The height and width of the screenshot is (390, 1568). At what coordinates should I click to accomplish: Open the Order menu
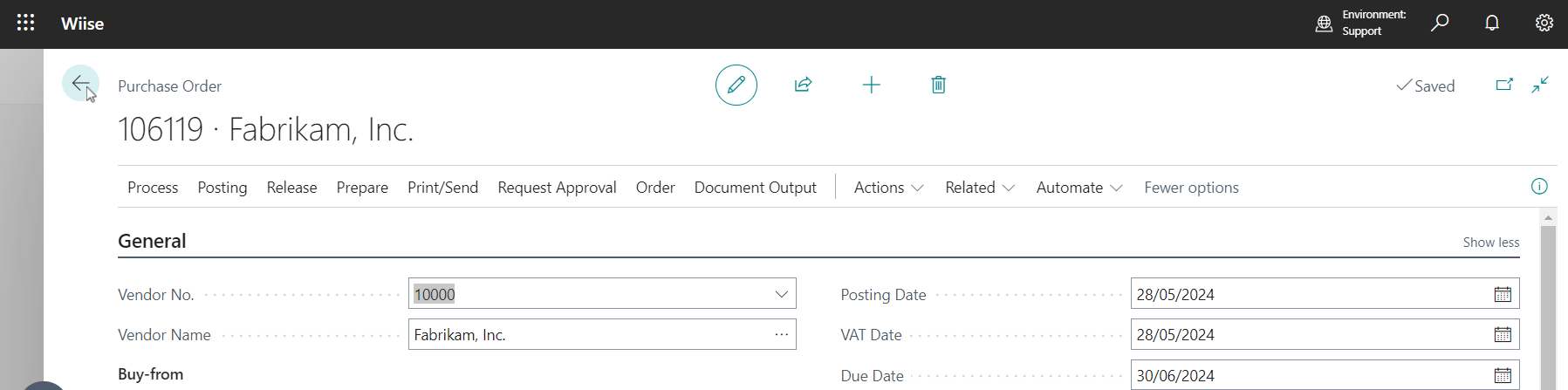point(655,188)
